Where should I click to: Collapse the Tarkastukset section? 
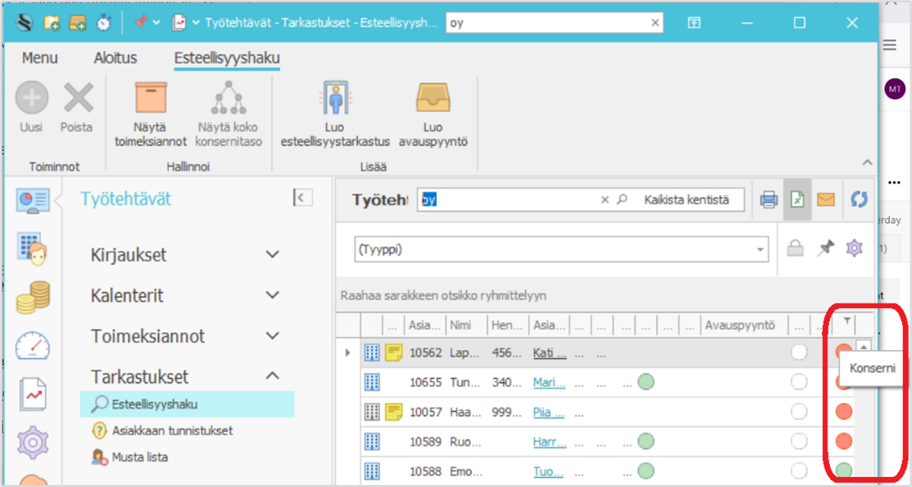pos(272,377)
